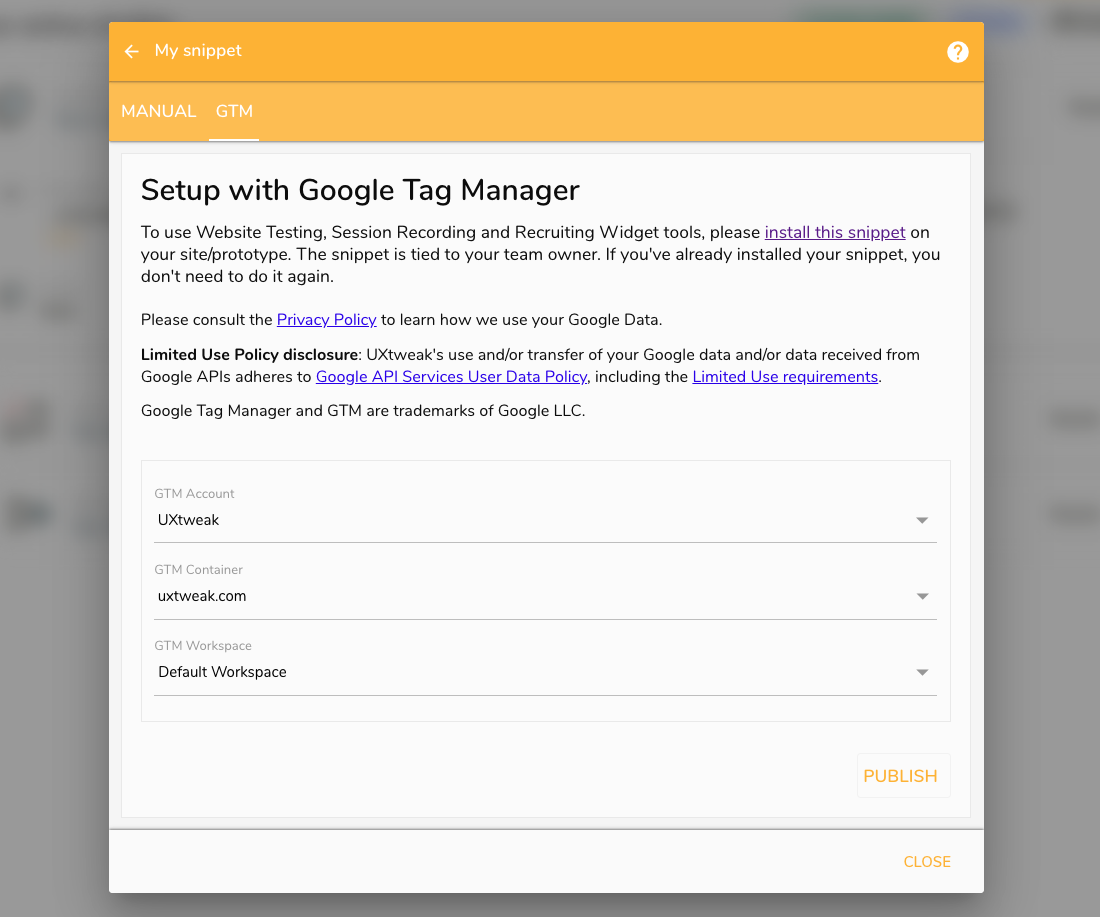
Task: Click the Limited Use Policy disclosure bold text
Action: click(x=249, y=355)
